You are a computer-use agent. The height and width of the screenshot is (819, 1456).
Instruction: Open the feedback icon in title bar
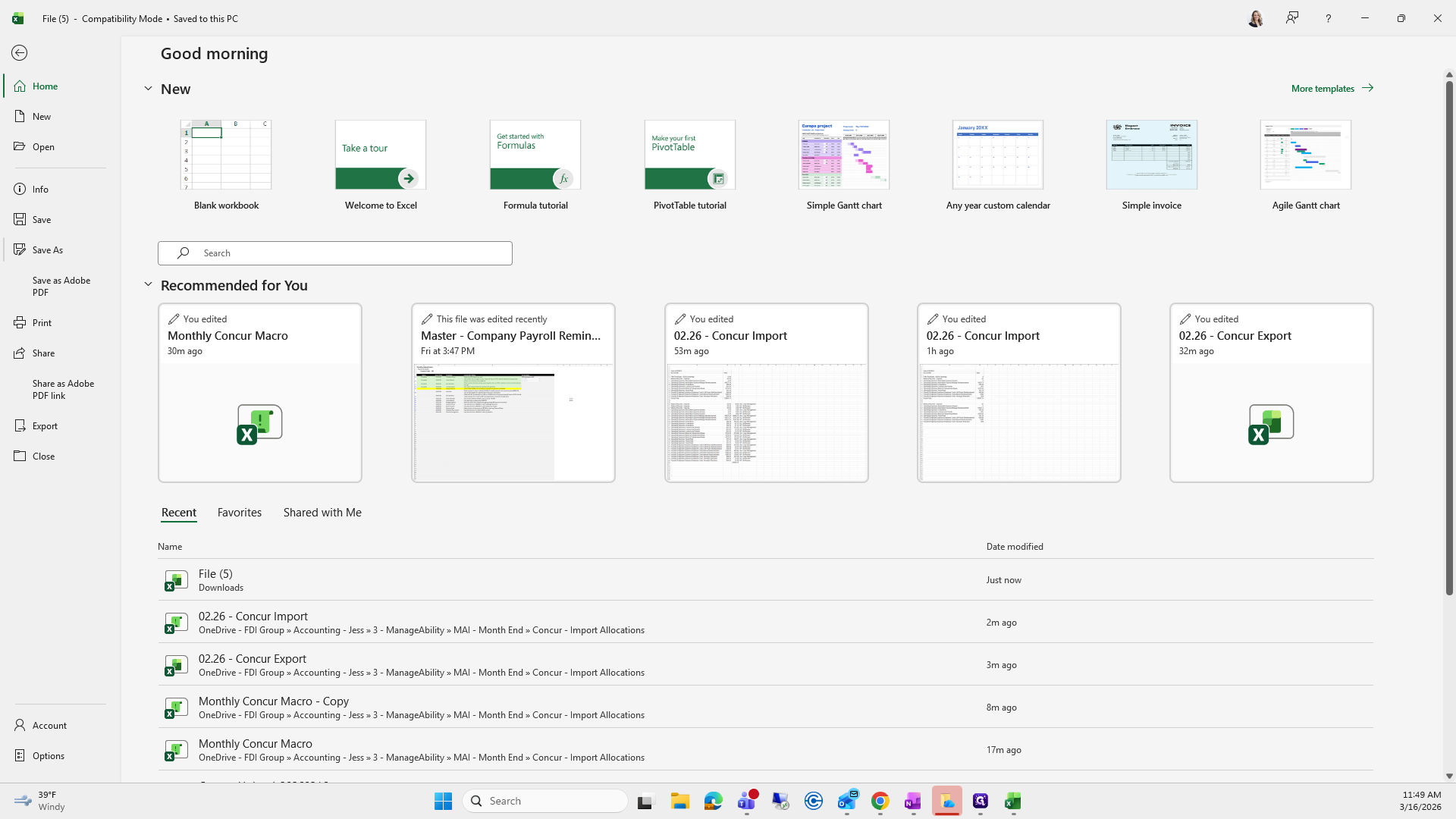1292,18
